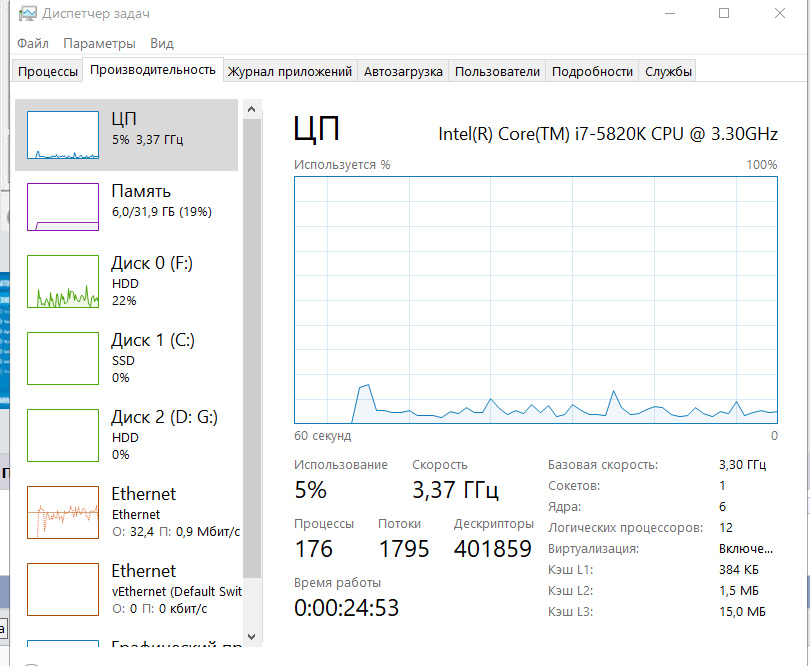
Task: Click the 'Базовая скорость:' label
Action: pyautogui.click(x=603, y=465)
